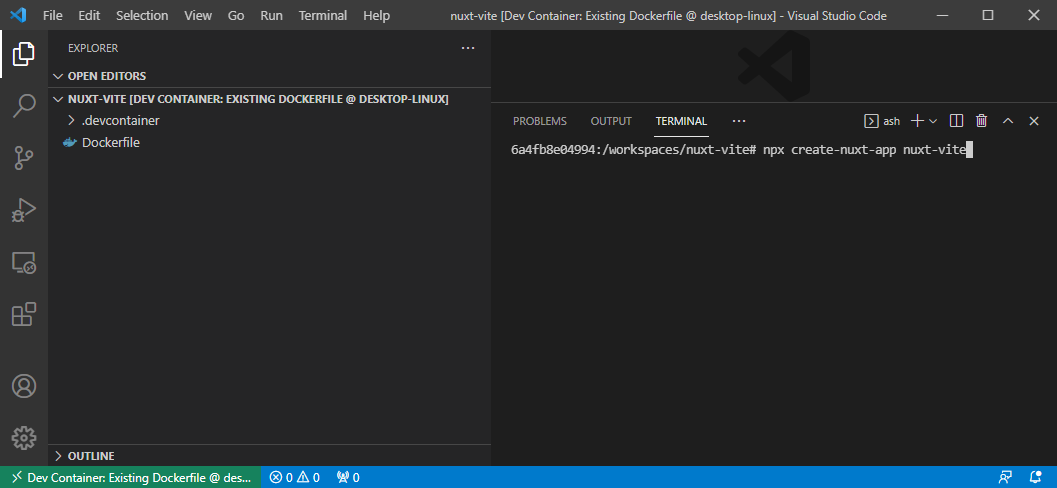This screenshot has width=1057, height=488.
Task: Switch to the PROBLEMS tab
Action: pyautogui.click(x=540, y=121)
